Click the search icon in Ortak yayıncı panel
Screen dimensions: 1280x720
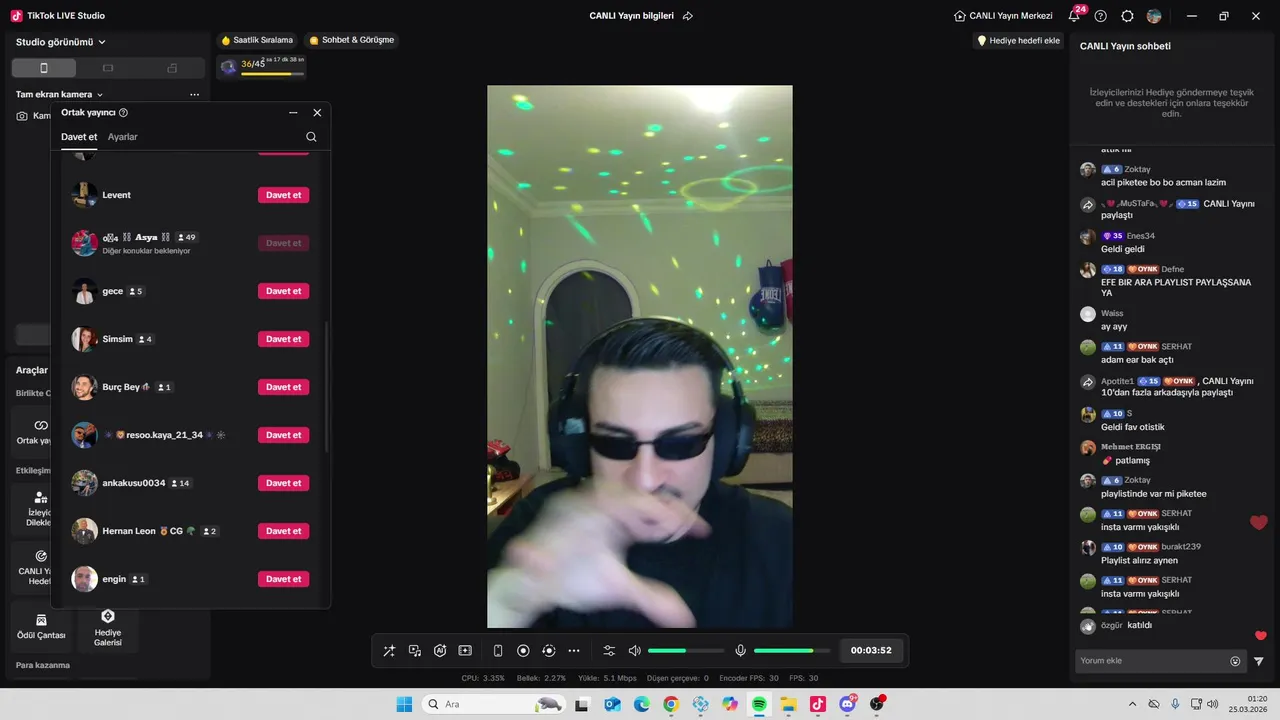(311, 137)
